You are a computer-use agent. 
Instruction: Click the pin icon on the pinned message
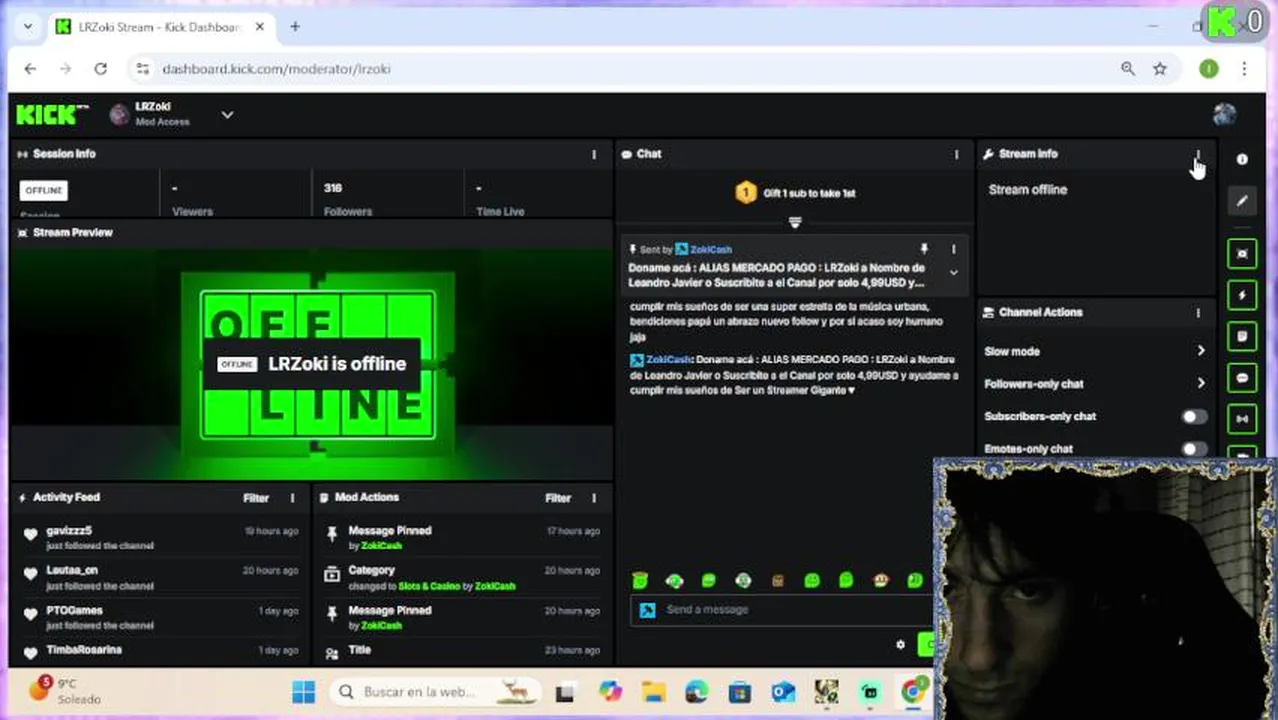pyautogui.click(x=924, y=249)
